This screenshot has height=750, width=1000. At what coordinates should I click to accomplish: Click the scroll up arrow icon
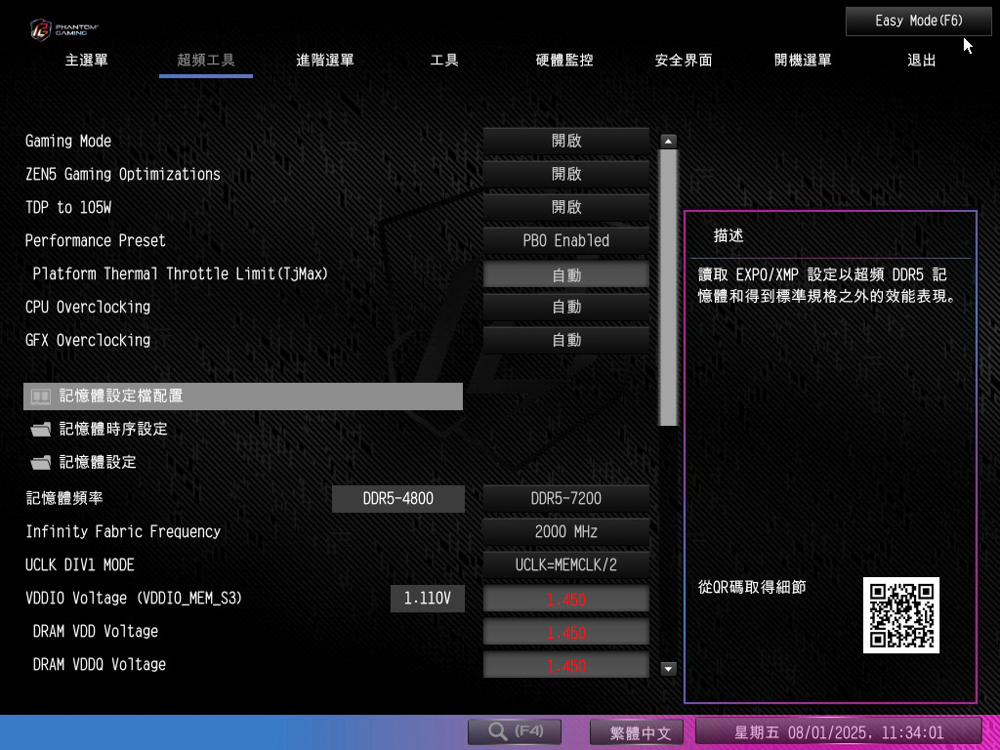669,142
